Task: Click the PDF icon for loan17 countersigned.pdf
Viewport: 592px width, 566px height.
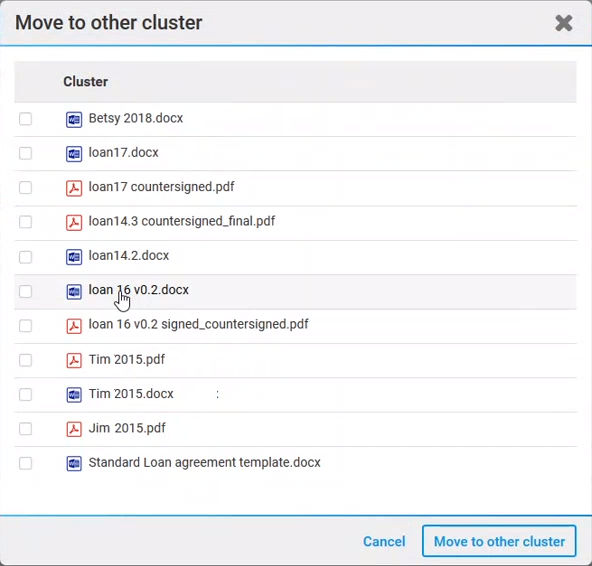Action: [x=74, y=188]
